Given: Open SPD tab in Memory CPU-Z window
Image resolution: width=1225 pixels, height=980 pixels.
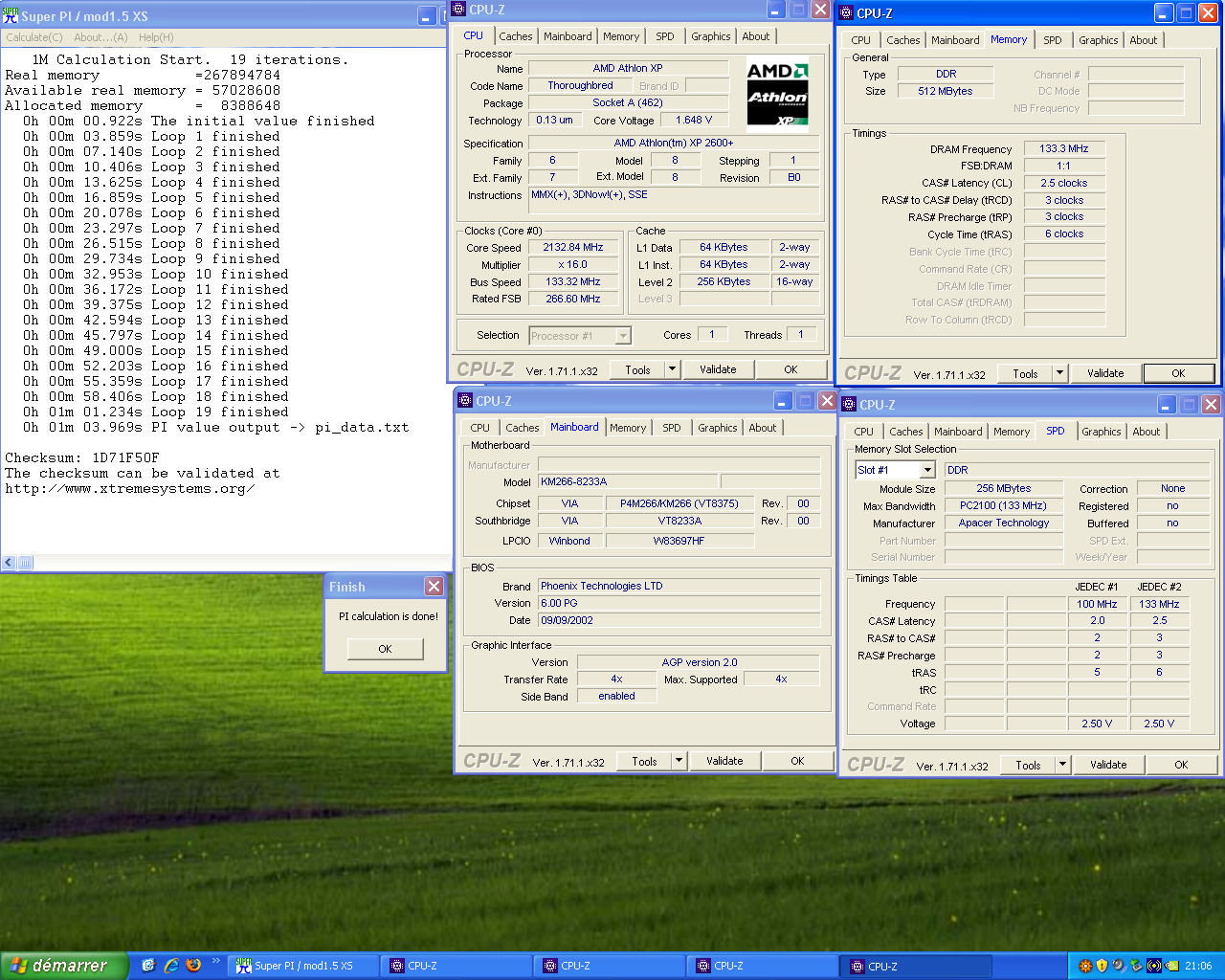Looking at the screenshot, I should tap(1053, 40).
